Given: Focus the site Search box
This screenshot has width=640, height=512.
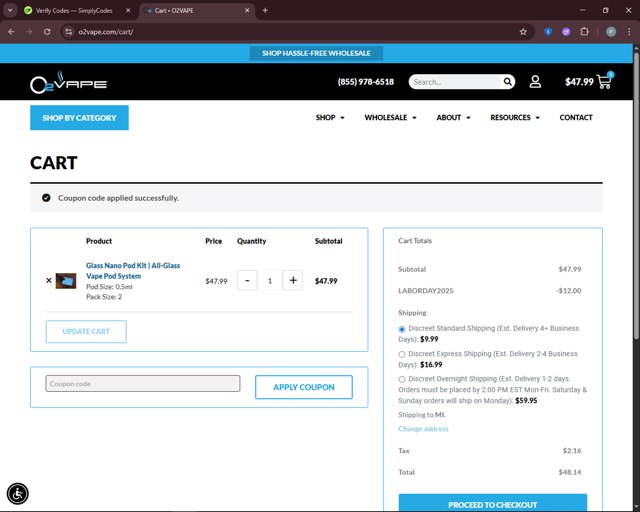Looking at the screenshot, I should point(455,82).
